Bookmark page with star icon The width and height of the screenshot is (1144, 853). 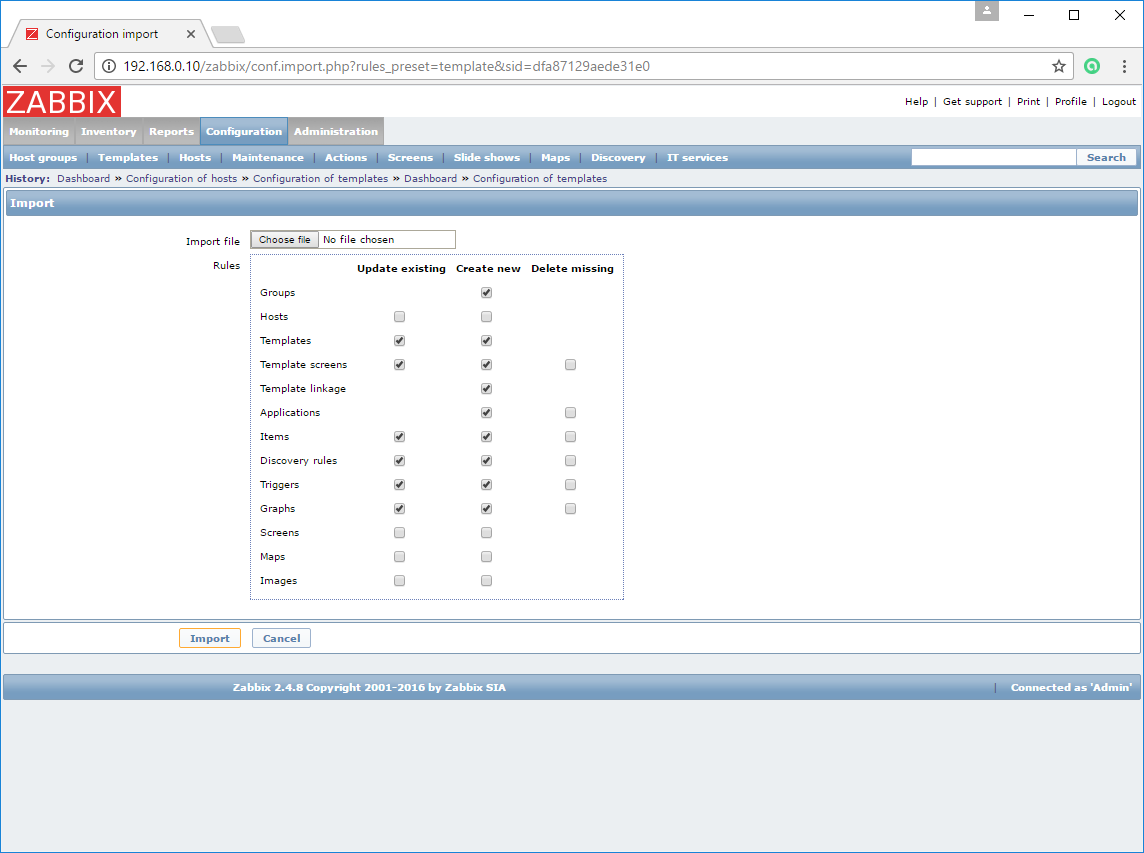coord(1059,66)
